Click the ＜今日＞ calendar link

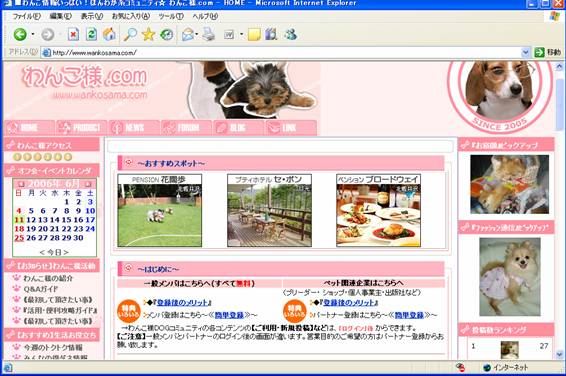tap(54, 252)
